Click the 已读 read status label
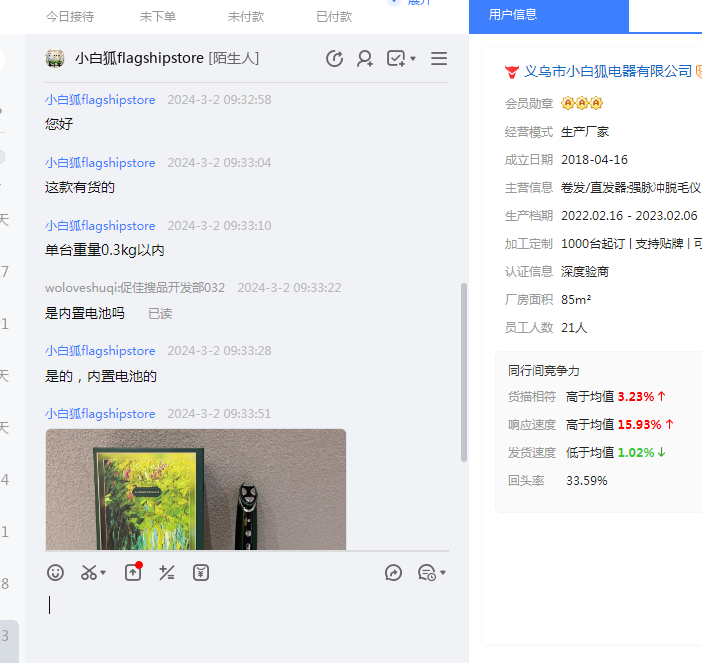702x663 pixels. point(160,314)
